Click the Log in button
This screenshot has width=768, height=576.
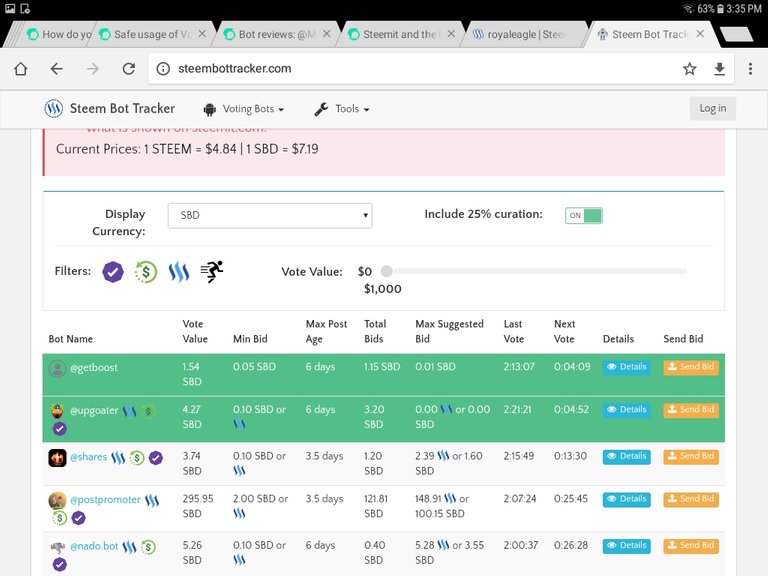[712, 109]
